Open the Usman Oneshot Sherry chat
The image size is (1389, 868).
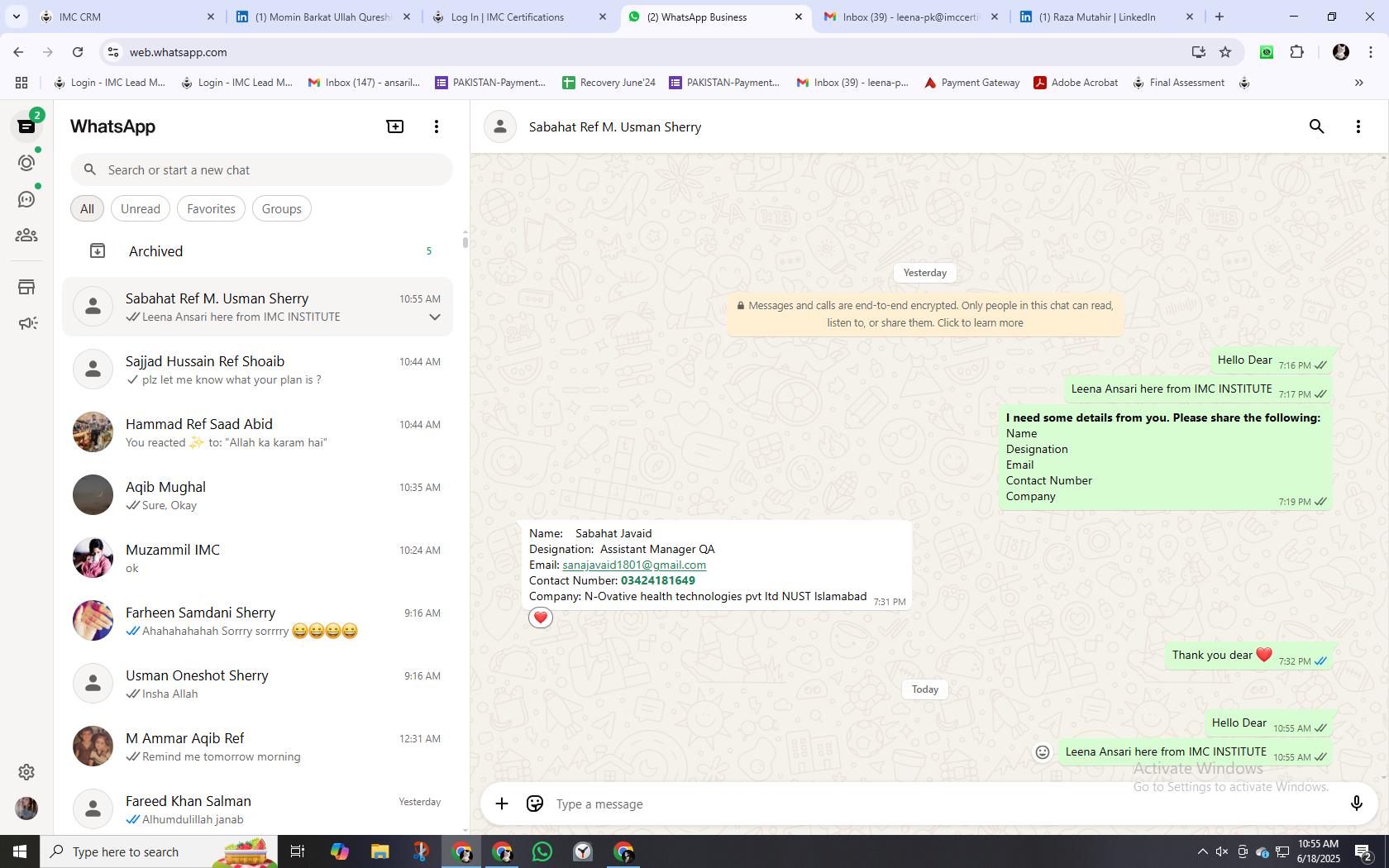[x=257, y=684]
